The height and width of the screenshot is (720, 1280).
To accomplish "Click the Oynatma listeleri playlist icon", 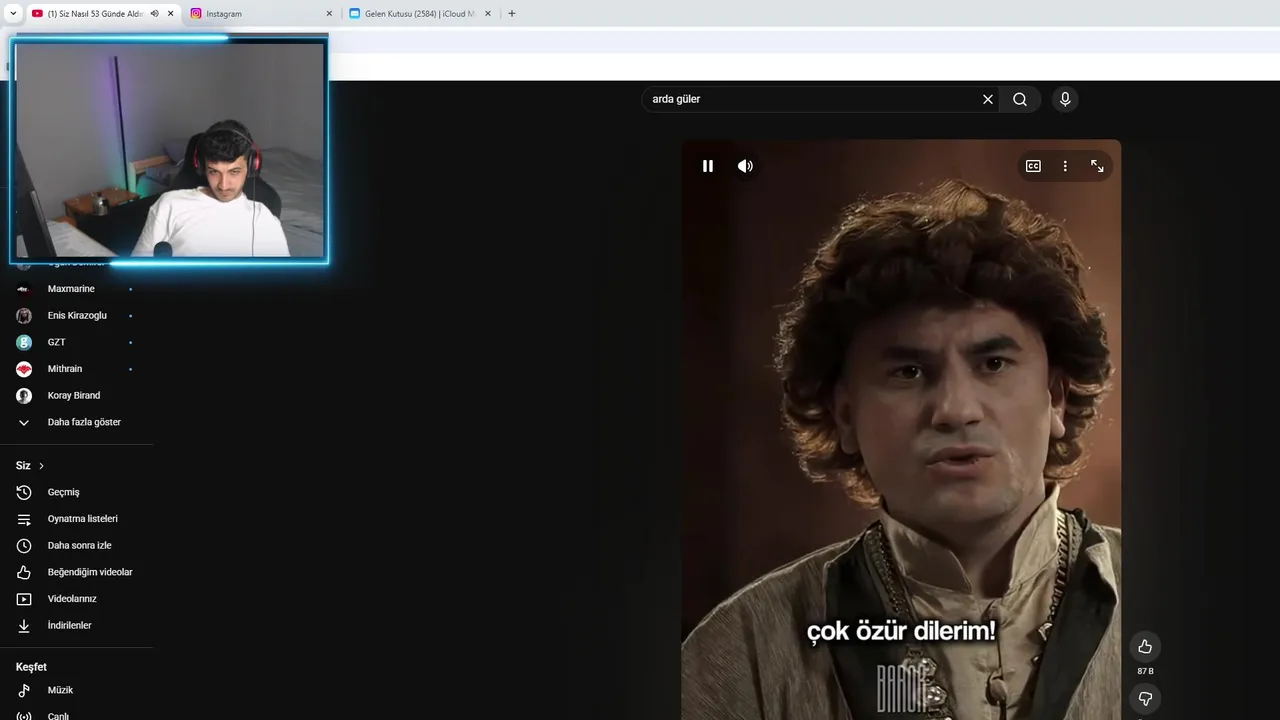I will [24, 519].
